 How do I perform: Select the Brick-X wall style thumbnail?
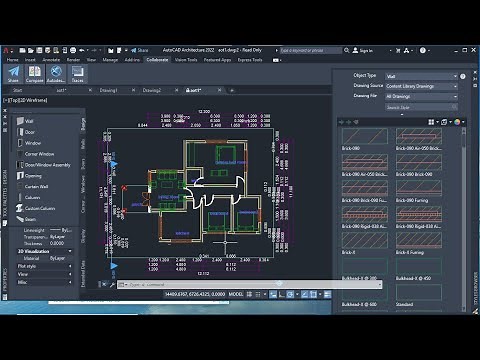point(365,241)
